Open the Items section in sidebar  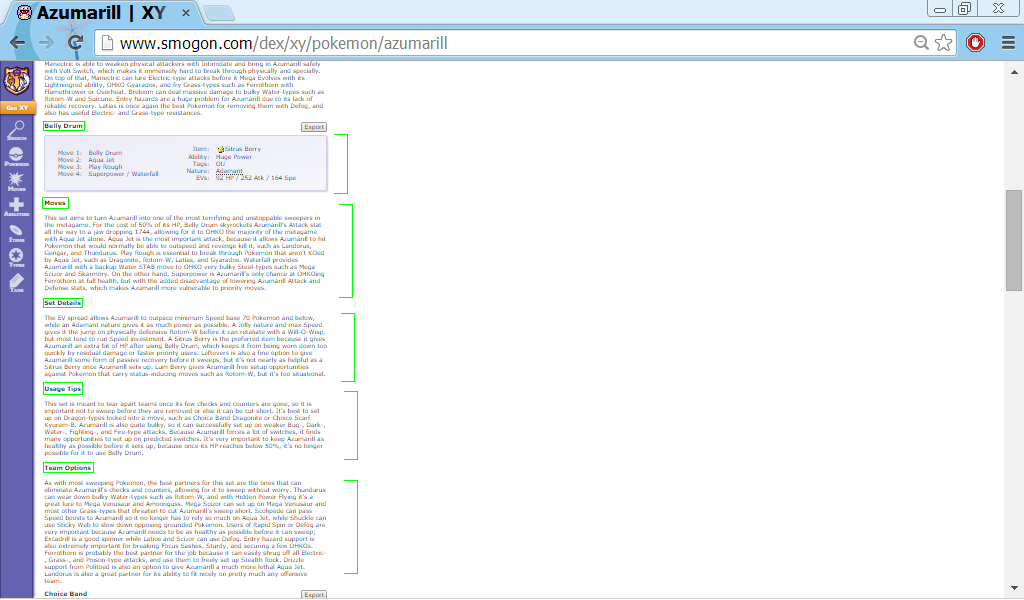coord(16,233)
